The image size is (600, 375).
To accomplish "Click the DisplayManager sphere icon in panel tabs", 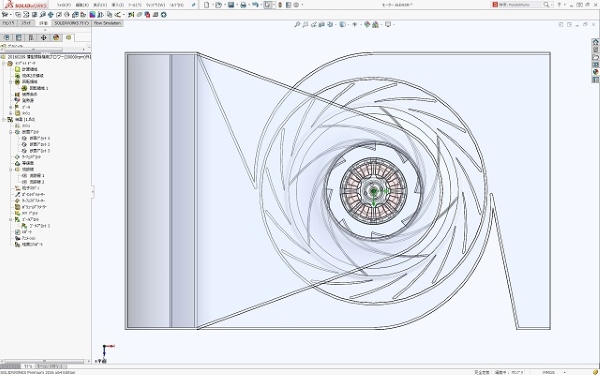I will tap(56, 38).
